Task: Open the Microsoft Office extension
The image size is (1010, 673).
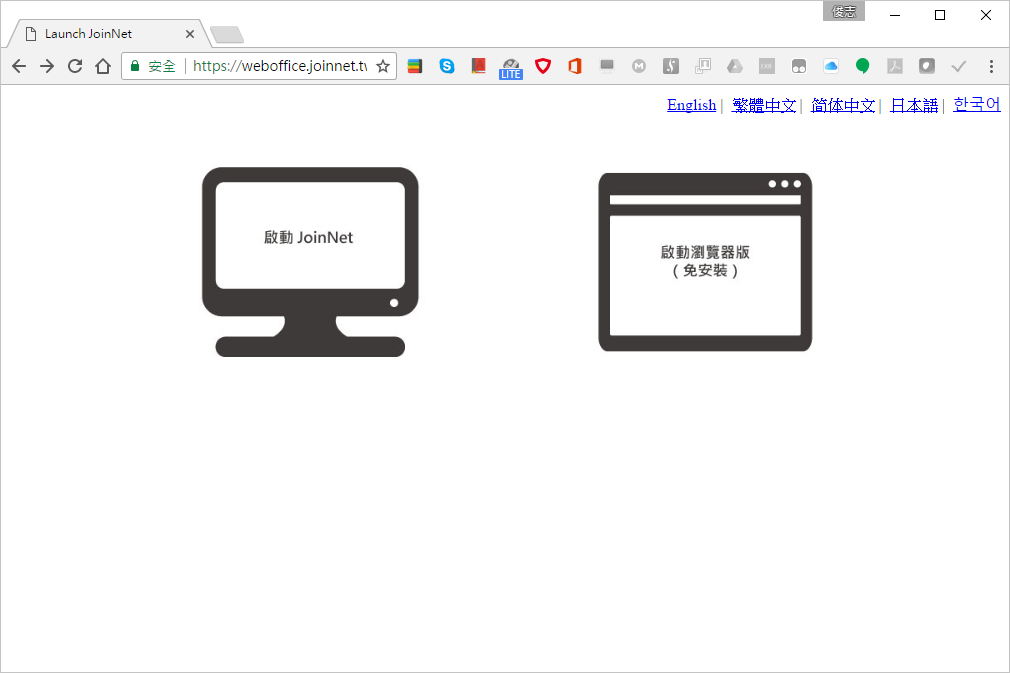Action: coord(575,66)
